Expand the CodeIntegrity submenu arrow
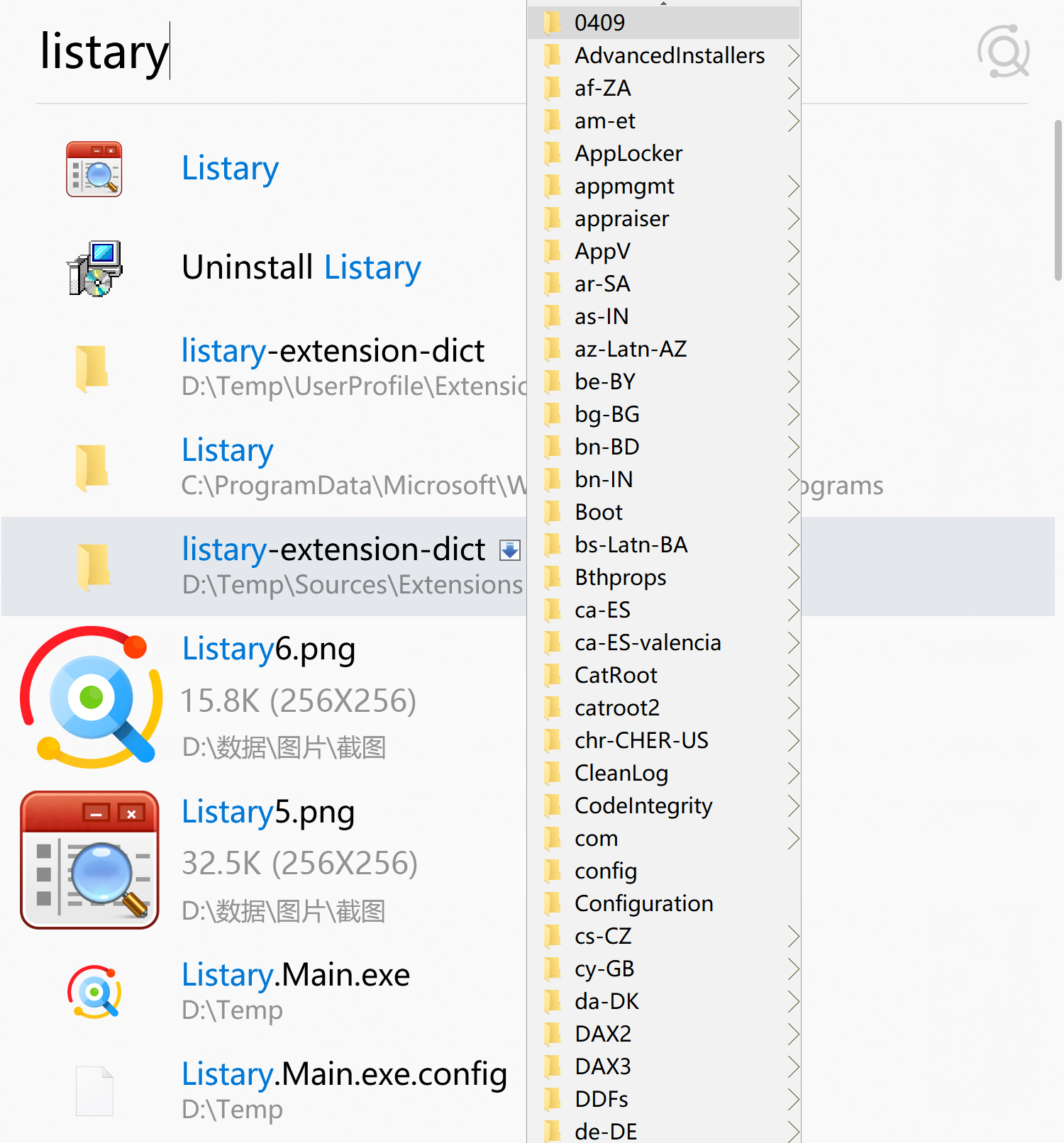Image resolution: width=1064 pixels, height=1143 pixels. click(x=794, y=805)
